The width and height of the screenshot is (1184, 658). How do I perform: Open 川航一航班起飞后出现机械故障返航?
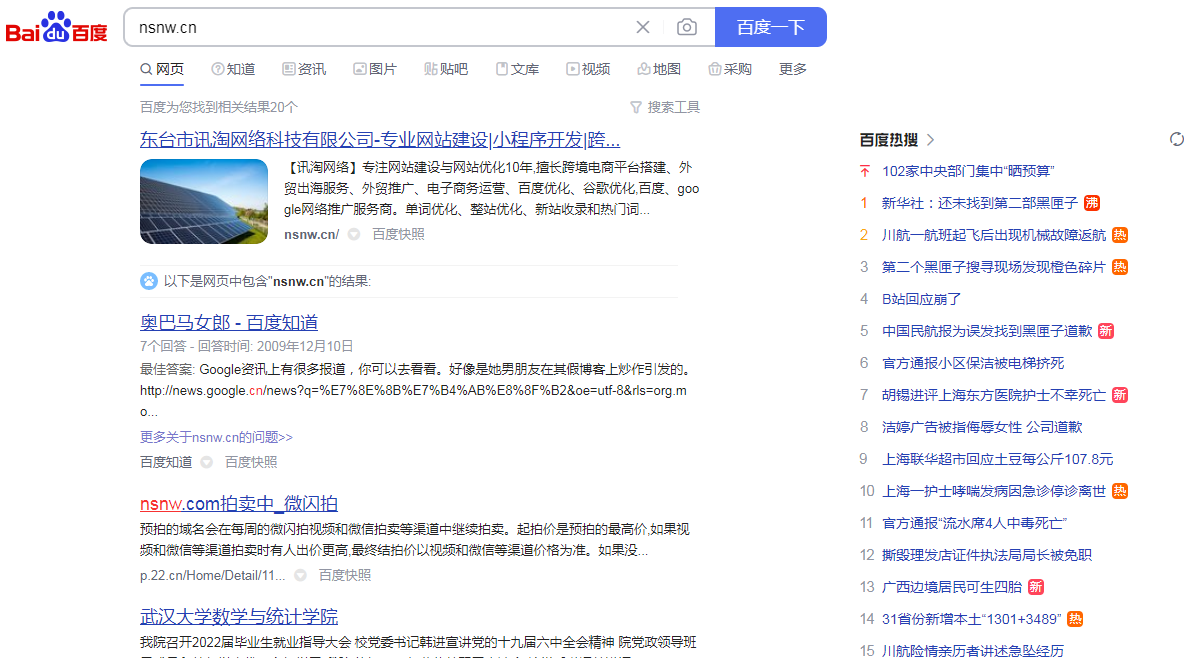994,235
